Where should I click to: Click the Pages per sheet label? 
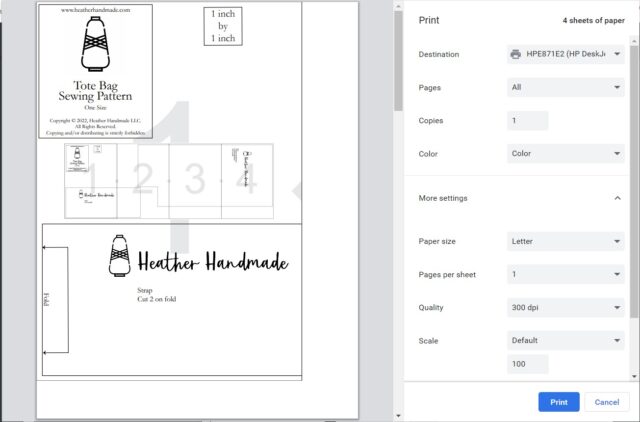pos(447,275)
